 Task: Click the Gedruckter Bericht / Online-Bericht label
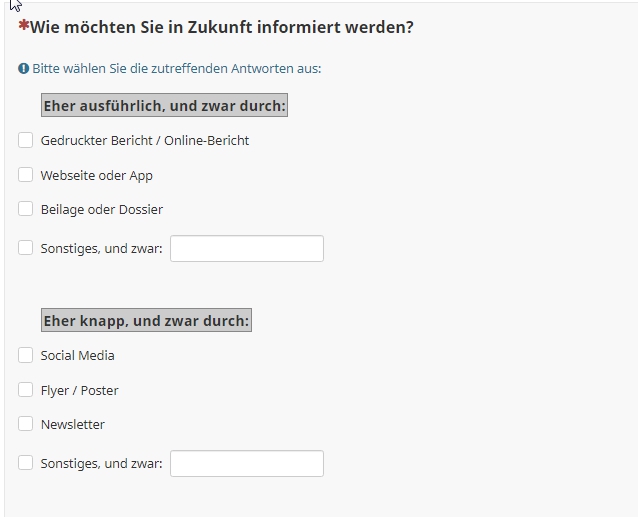[145, 140]
